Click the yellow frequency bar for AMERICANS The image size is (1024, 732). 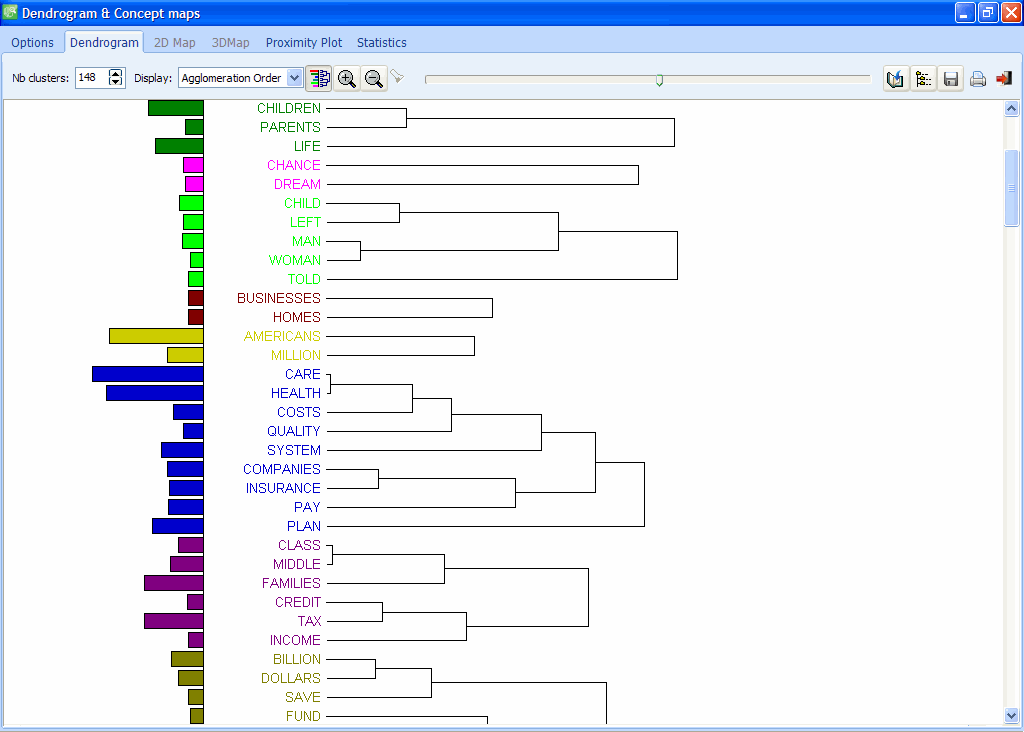156,336
